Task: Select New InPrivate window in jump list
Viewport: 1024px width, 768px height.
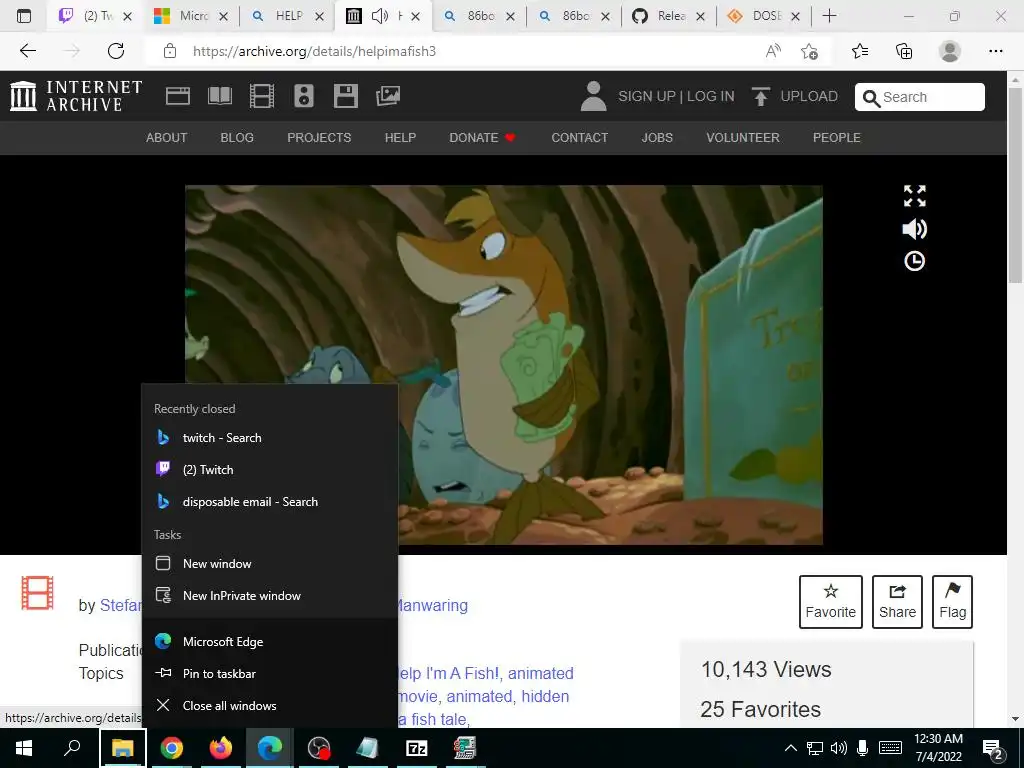Action: [x=270, y=596]
